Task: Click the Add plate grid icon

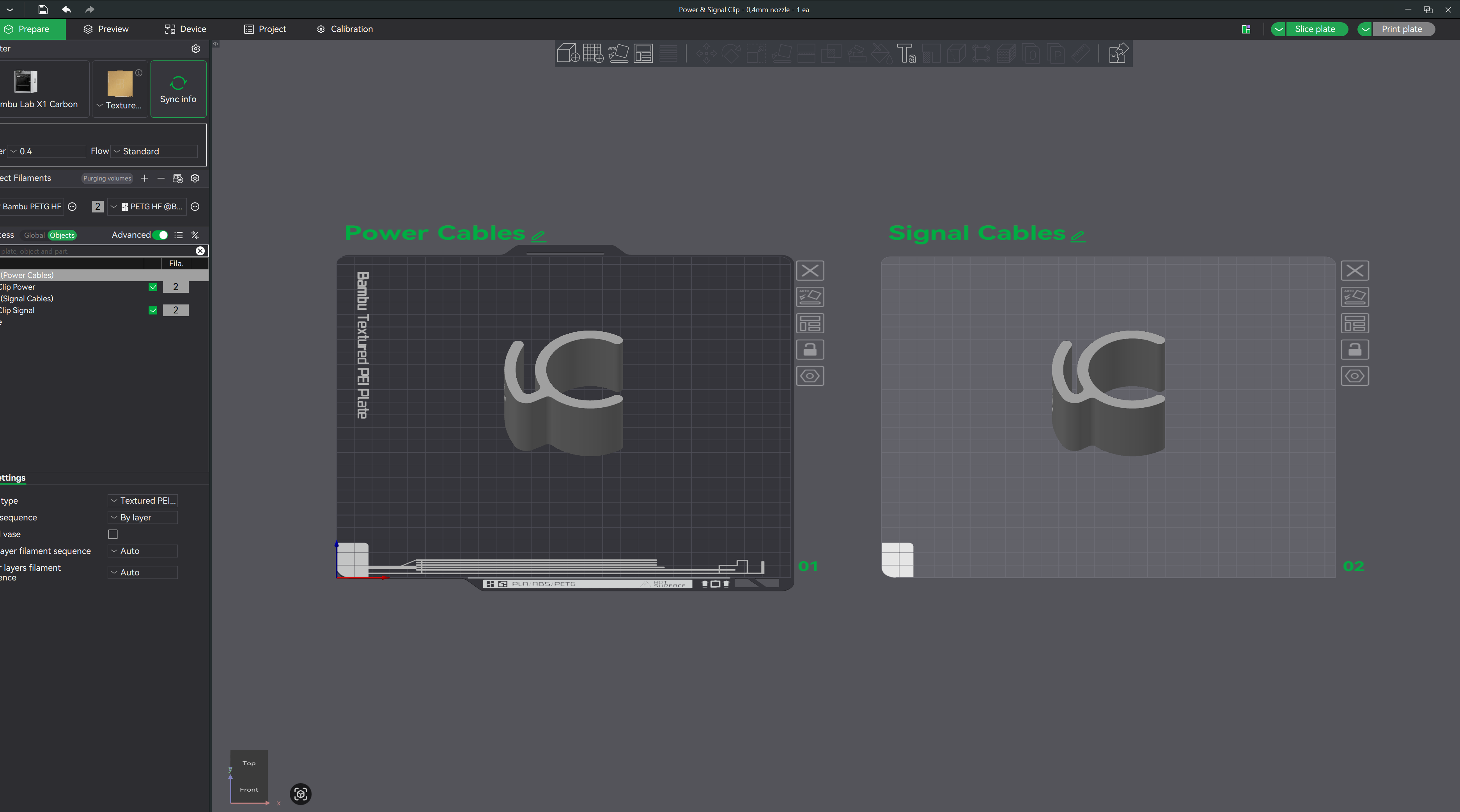Action: click(x=593, y=53)
